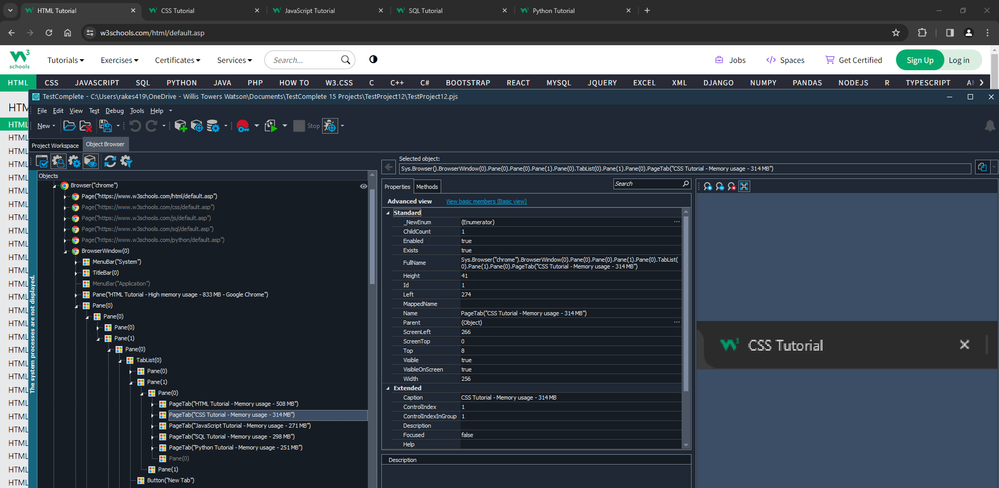This screenshot has height=488, width=999.
Task: Open the Tutorials dropdown on w3schools
Action: 65,60
